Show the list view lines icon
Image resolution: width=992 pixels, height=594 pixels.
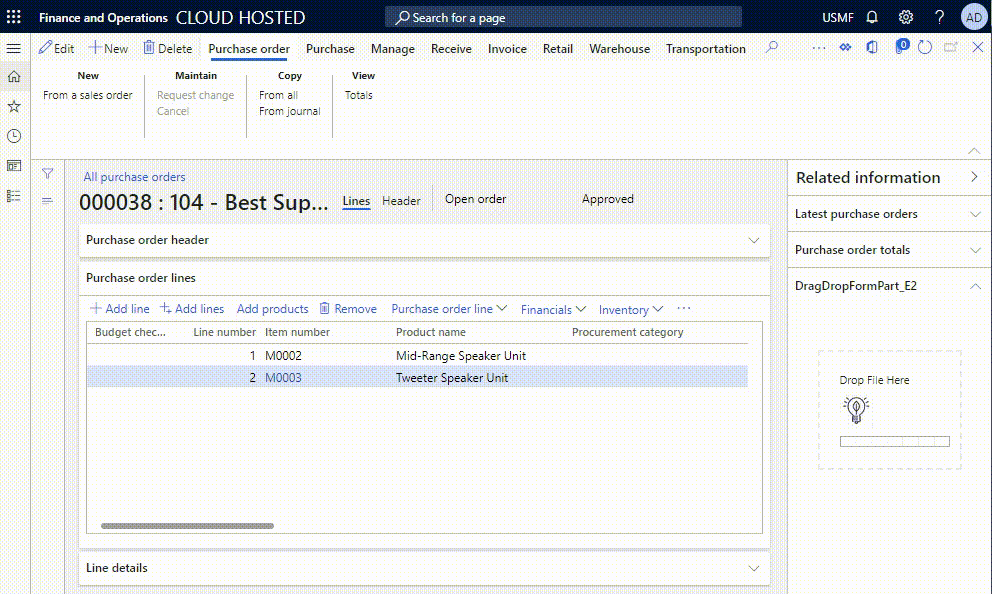click(47, 201)
